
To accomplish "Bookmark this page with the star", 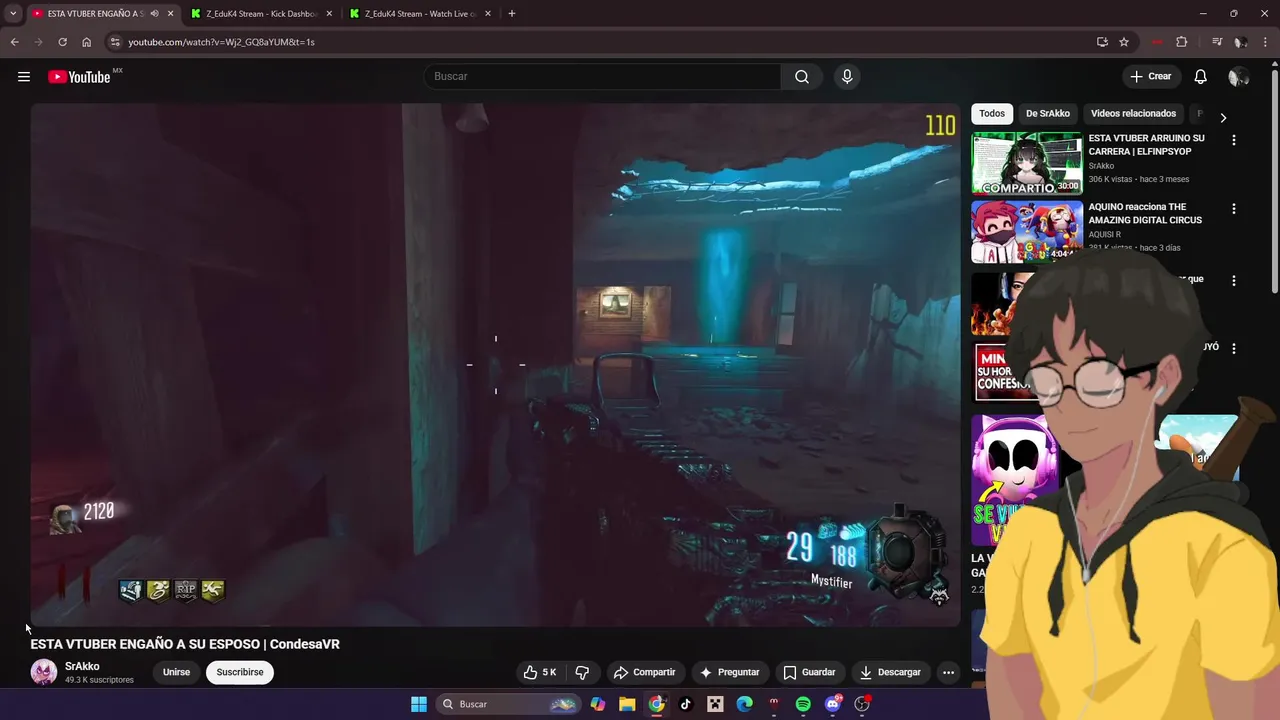I will (1124, 42).
